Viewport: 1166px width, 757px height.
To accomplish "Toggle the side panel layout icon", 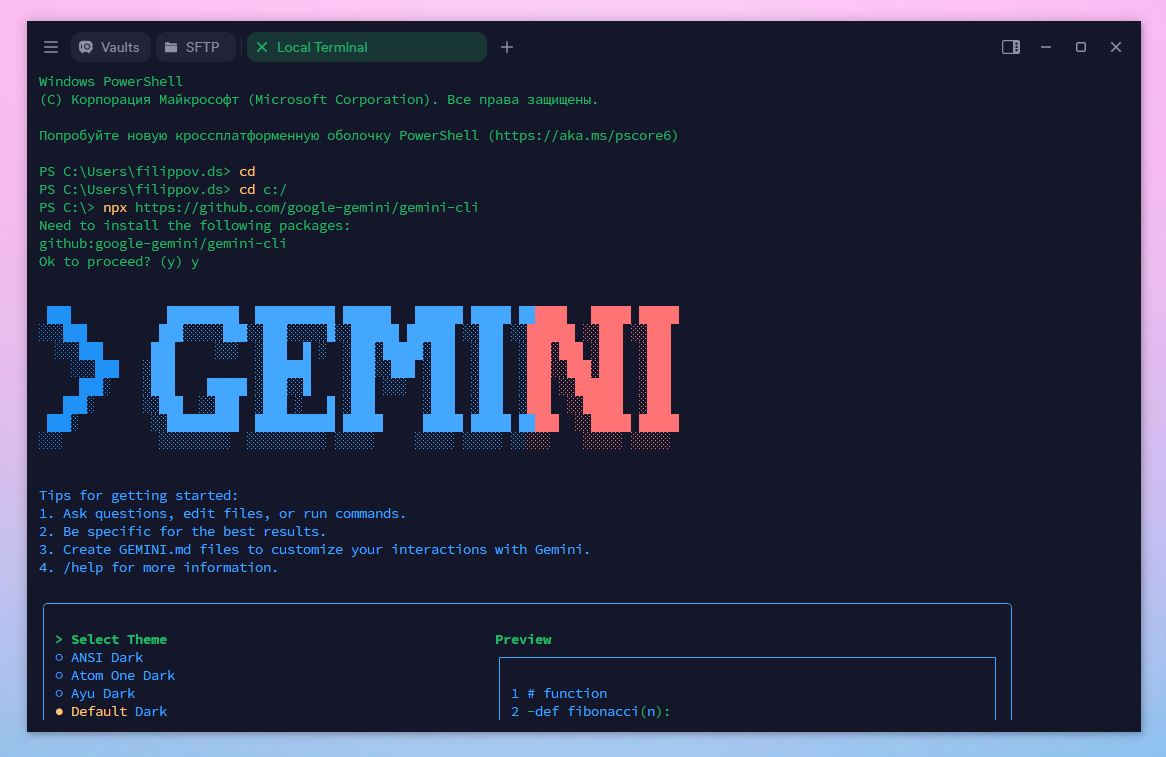I will (1011, 47).
